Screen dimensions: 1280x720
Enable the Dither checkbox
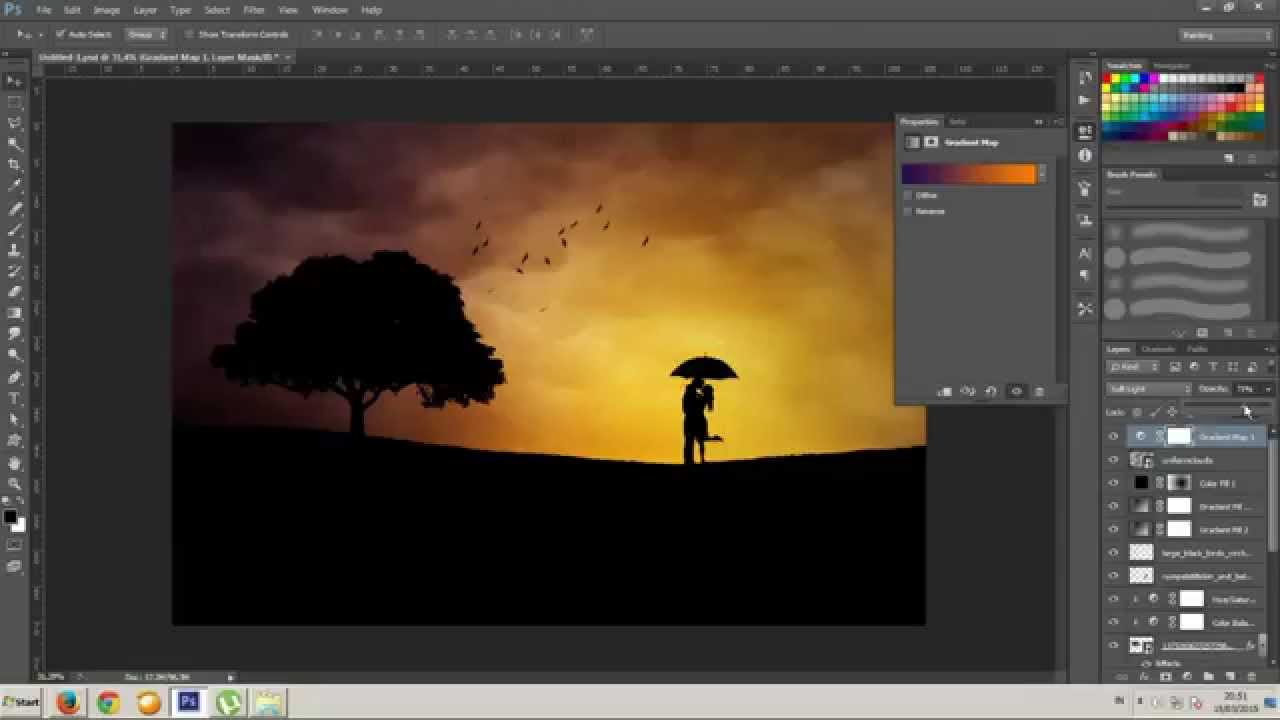(x=908, y=196)
